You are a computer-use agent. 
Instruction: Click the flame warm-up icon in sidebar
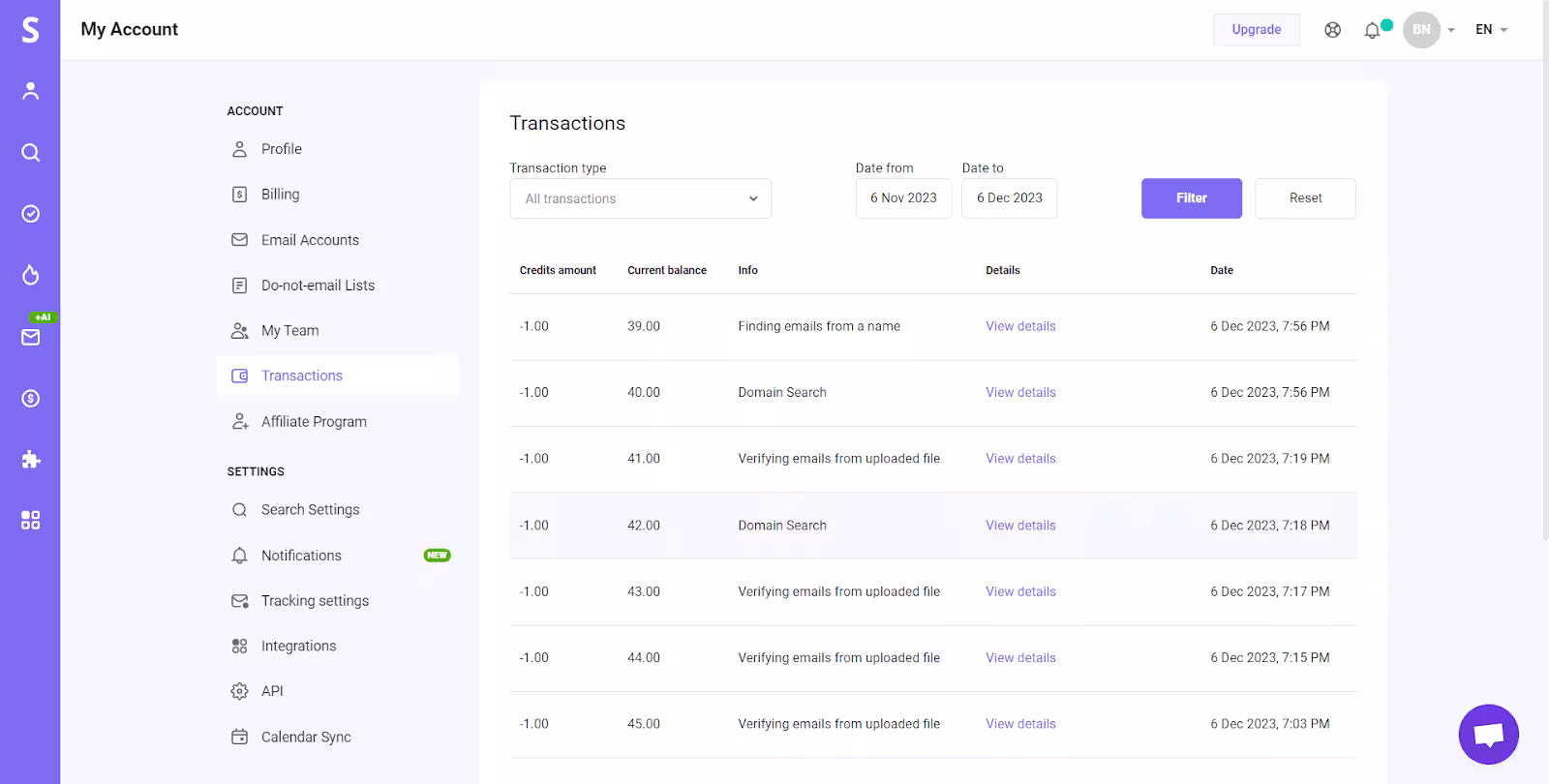pos(30,276)
